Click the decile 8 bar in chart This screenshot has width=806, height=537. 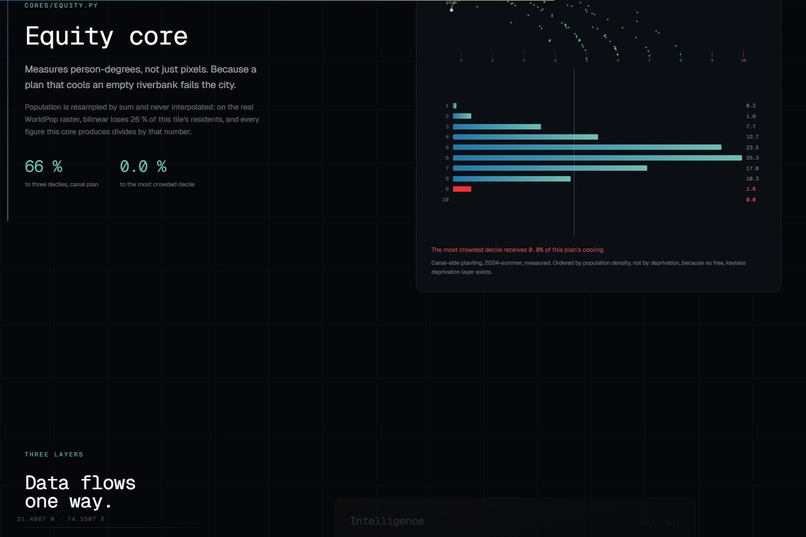511,179
